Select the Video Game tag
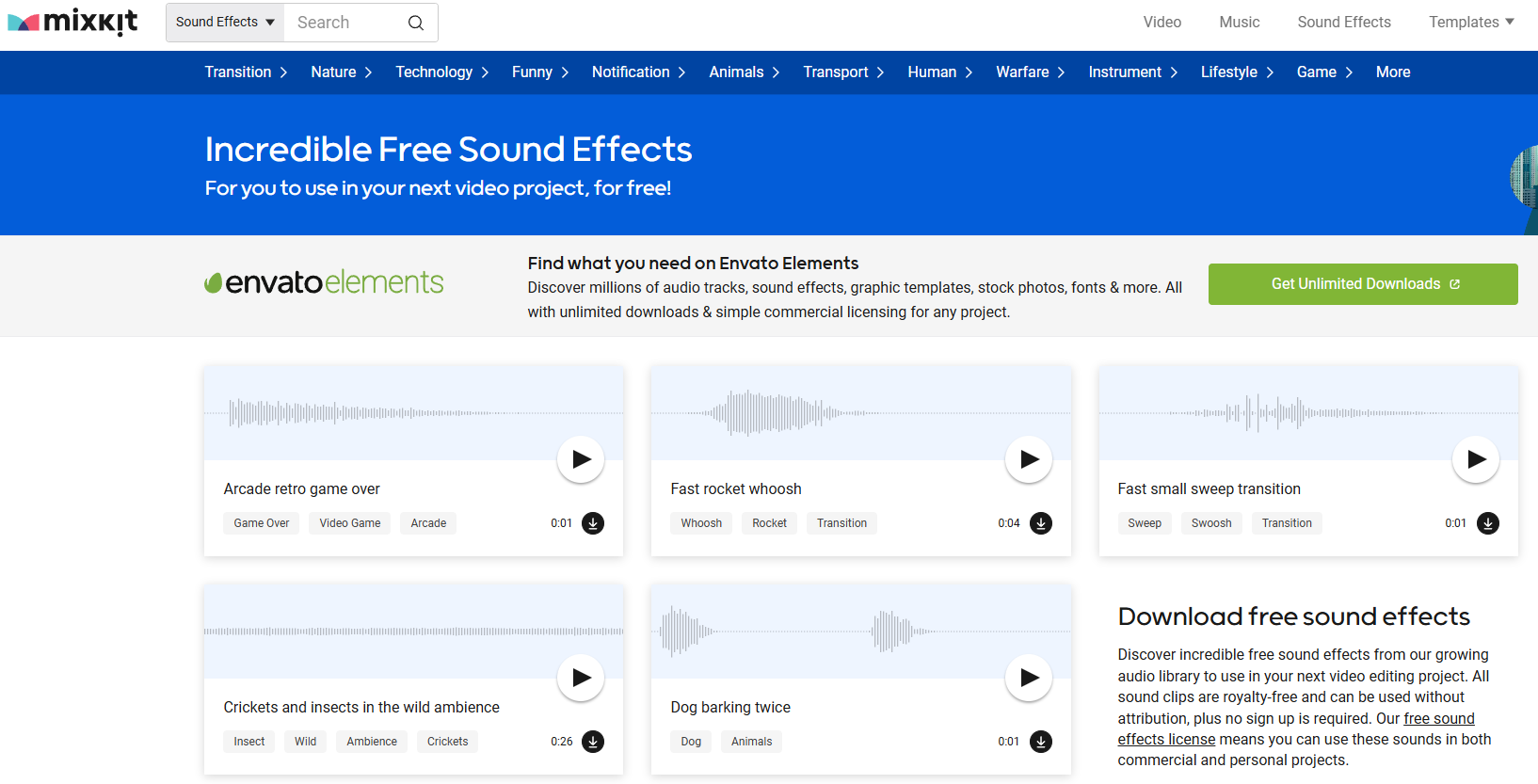1538x784 pixels. coord(350,523)
